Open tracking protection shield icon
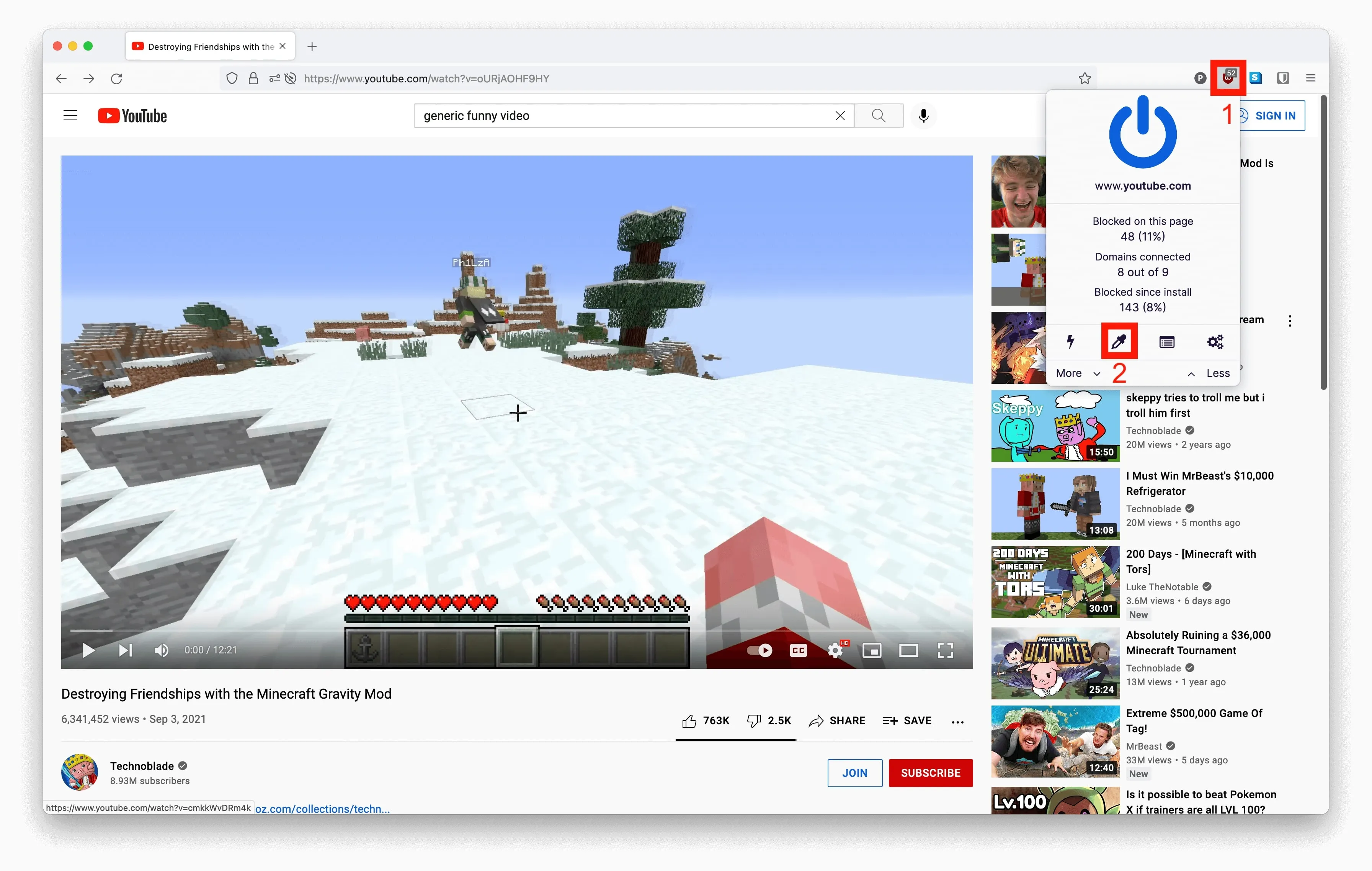The width and height of the screenshot is (1372, 871). pos(231,79)
